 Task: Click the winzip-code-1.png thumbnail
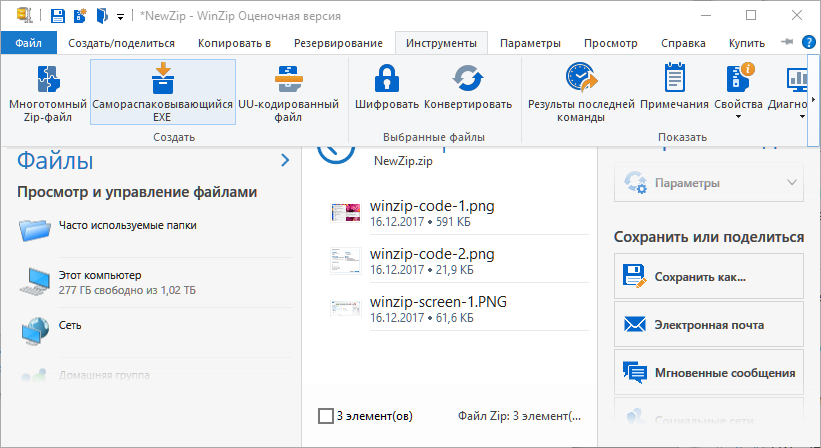[x=346, y=213]
